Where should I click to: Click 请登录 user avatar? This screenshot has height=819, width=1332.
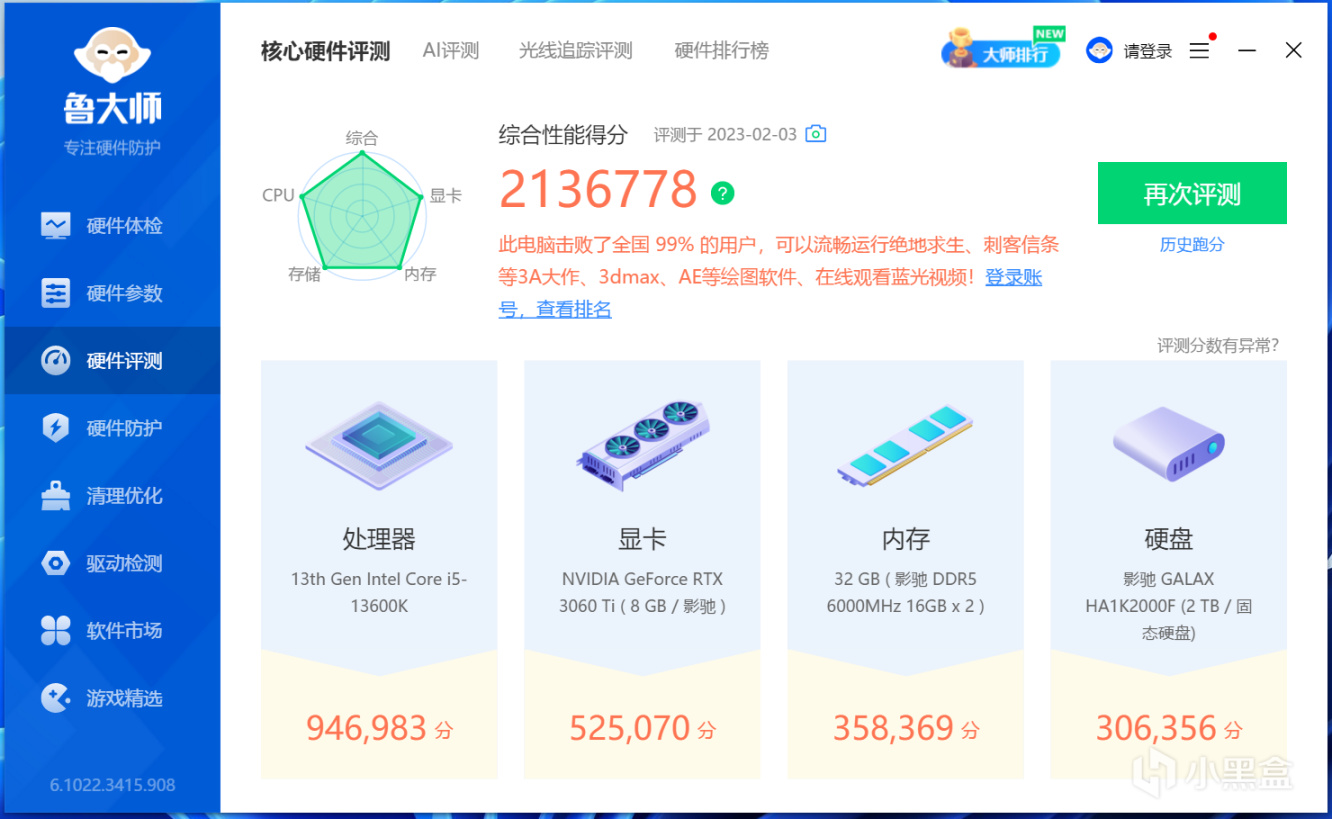1100,51
